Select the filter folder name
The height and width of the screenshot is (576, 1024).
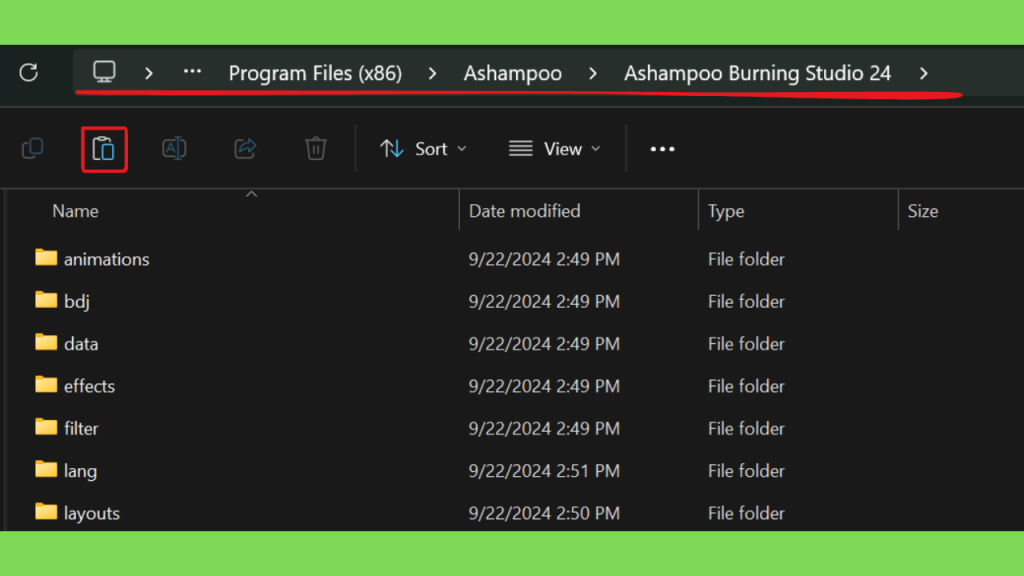click(x=81, y=429)
